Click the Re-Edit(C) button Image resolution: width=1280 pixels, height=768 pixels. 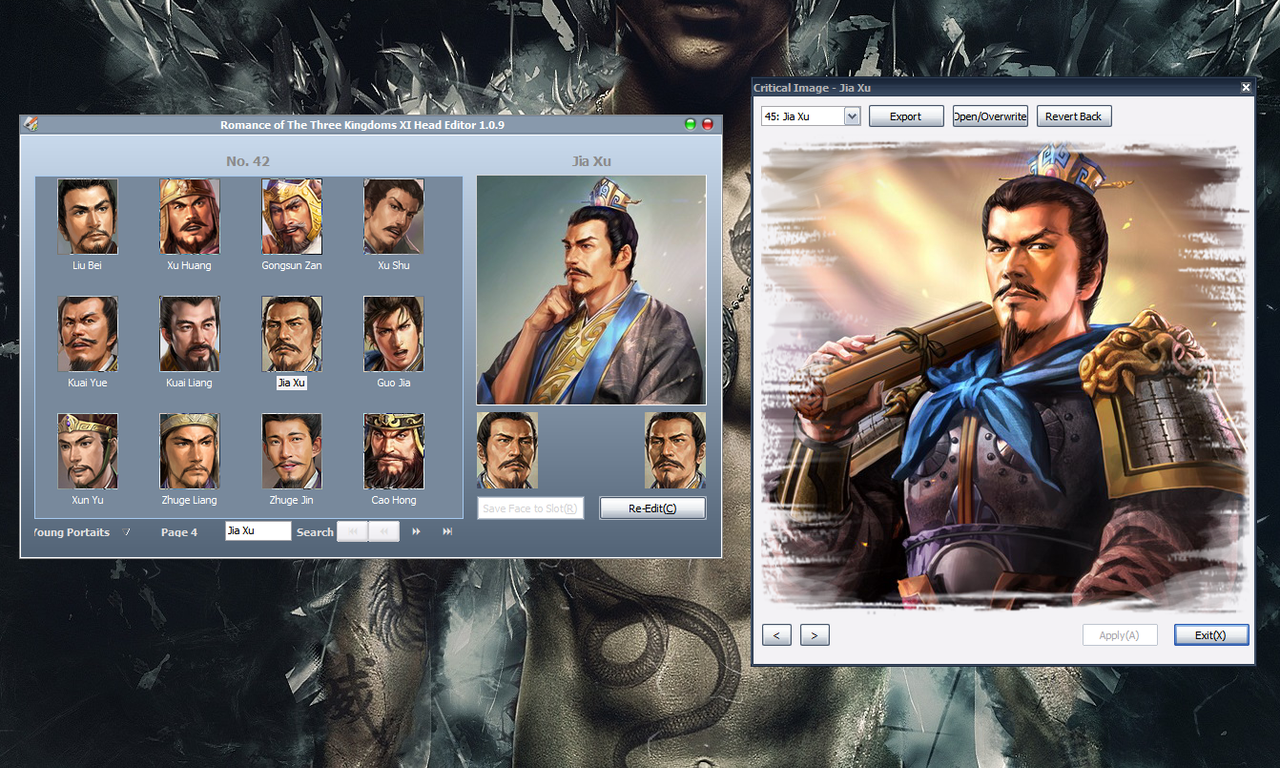[x=652, y=508]
